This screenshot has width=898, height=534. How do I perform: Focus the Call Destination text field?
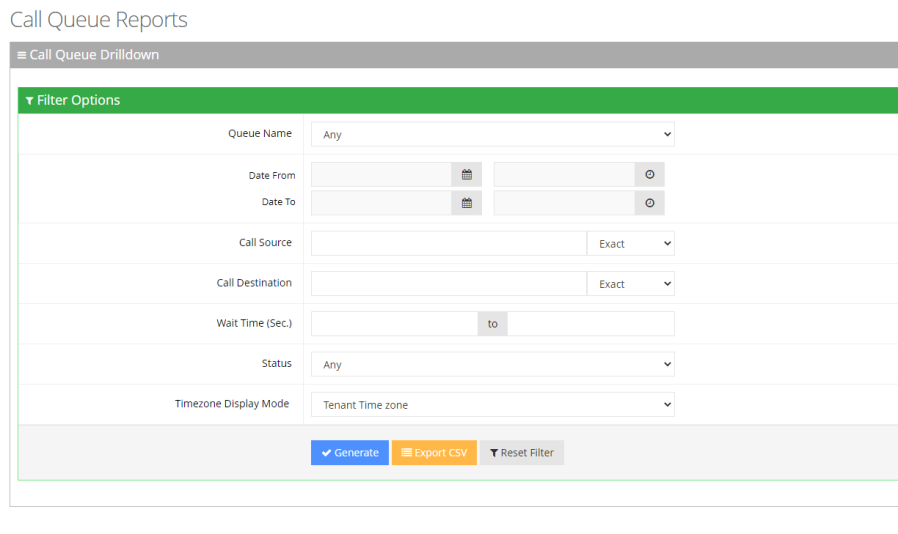[448, 284]
